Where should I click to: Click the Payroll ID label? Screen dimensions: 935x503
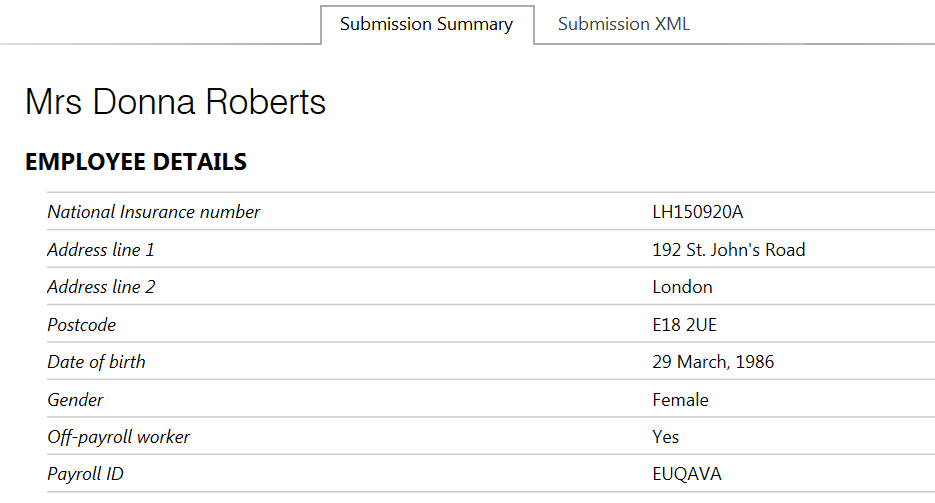tap(85, 474)
